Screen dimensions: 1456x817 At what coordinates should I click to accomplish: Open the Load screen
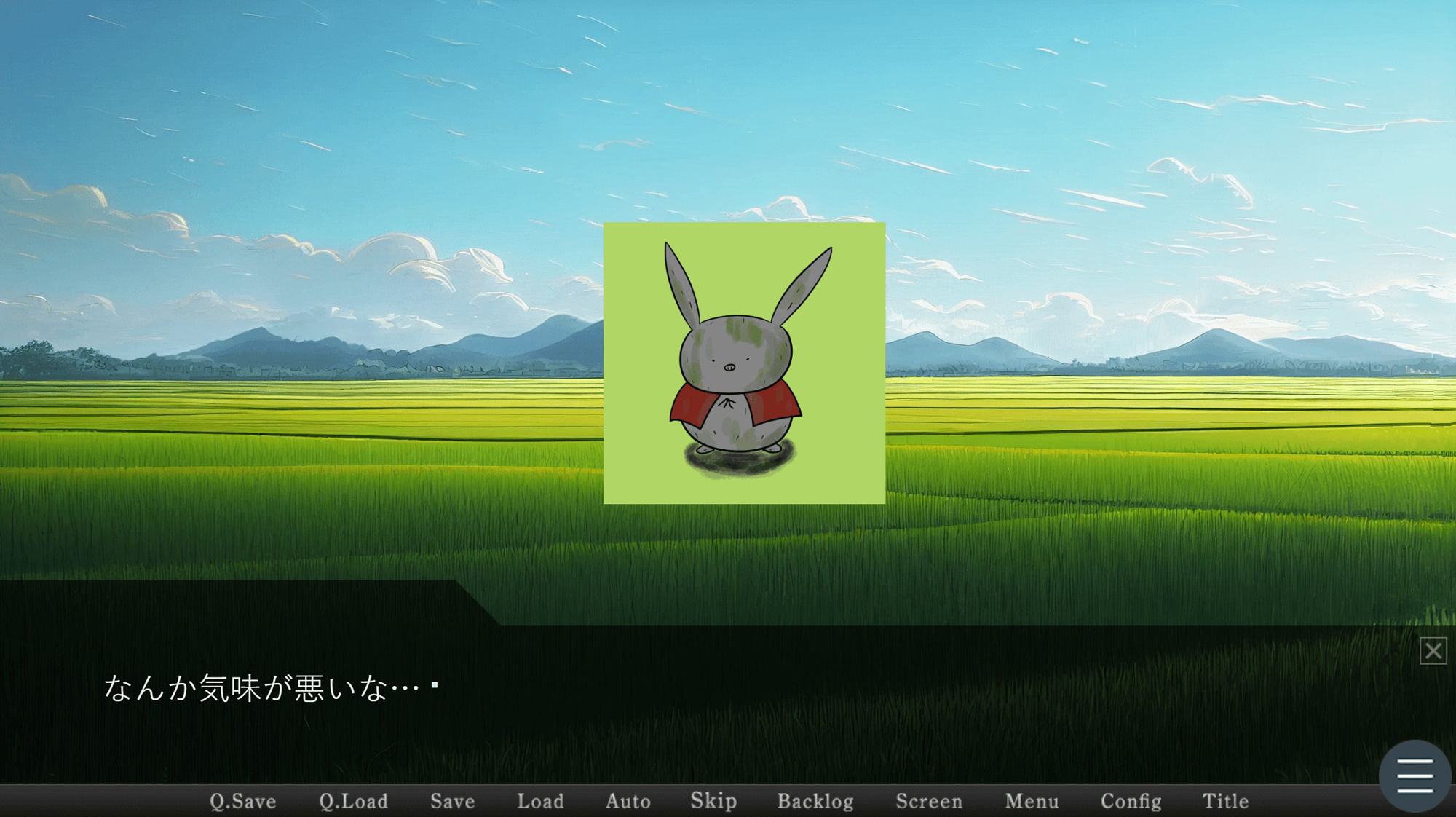point(540,801)
